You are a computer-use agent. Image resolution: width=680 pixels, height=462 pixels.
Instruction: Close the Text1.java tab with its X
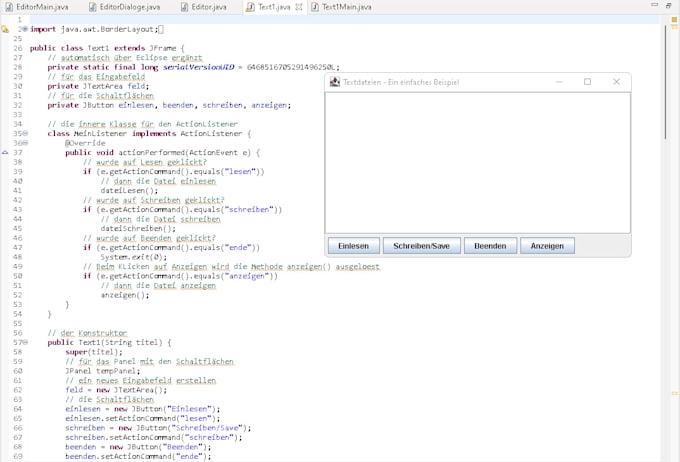pos(299,7)
